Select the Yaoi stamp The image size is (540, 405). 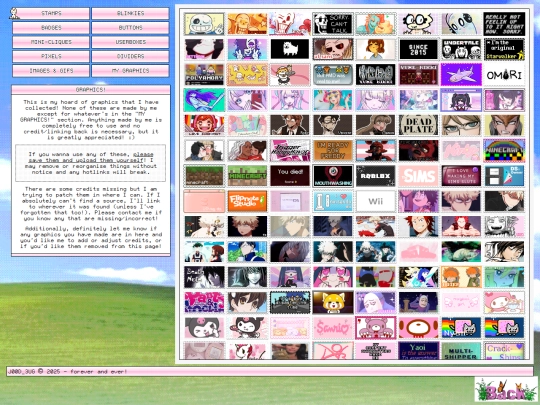click(418, 351)
